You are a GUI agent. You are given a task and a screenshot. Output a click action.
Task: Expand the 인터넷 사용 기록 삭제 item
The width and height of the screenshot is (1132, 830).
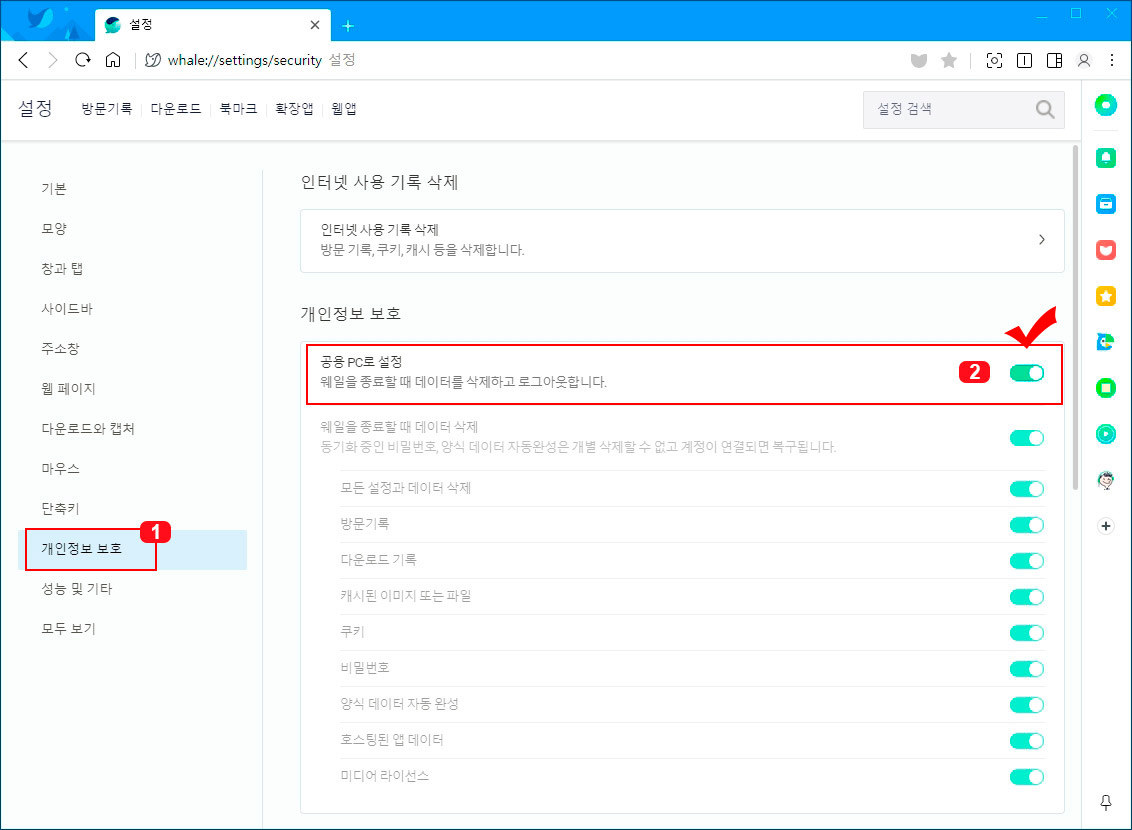[682, 240]
